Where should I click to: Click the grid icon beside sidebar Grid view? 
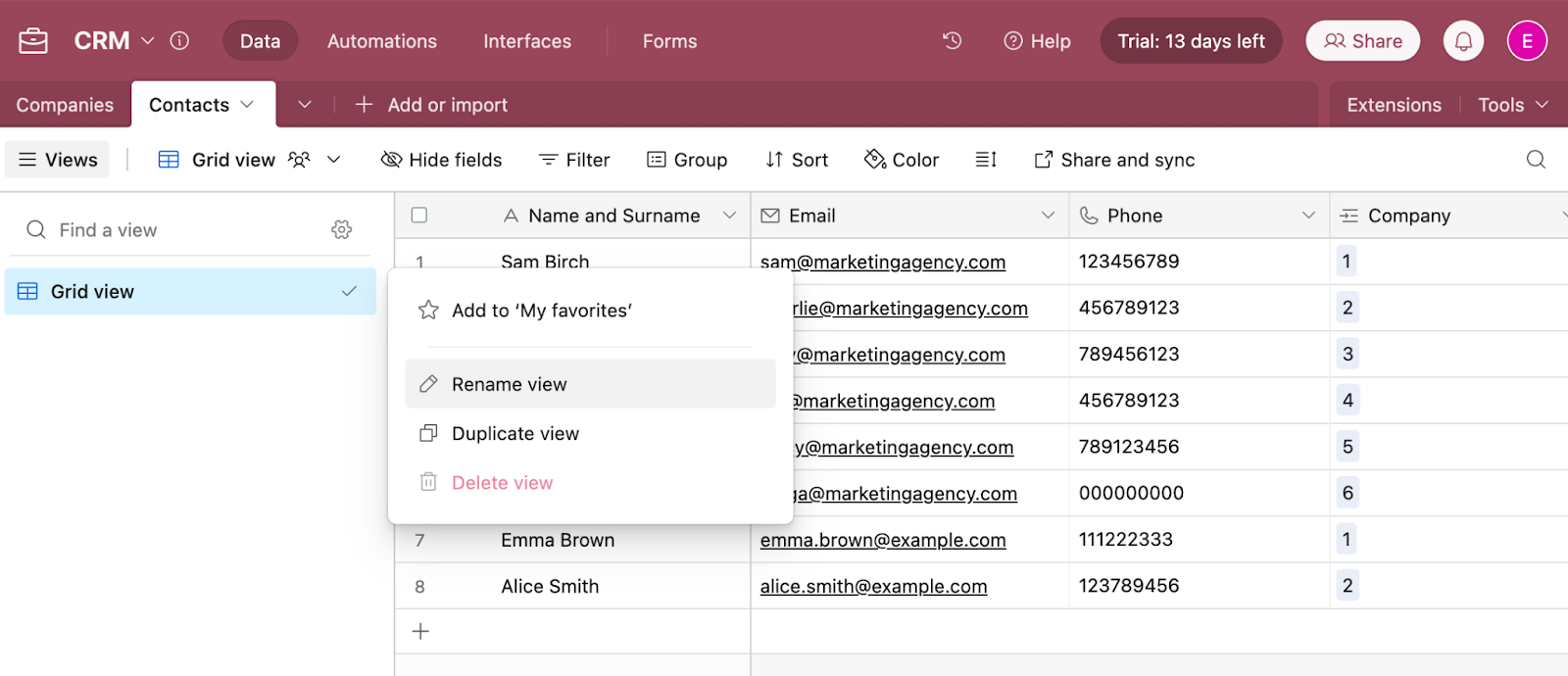coord(27,291)
